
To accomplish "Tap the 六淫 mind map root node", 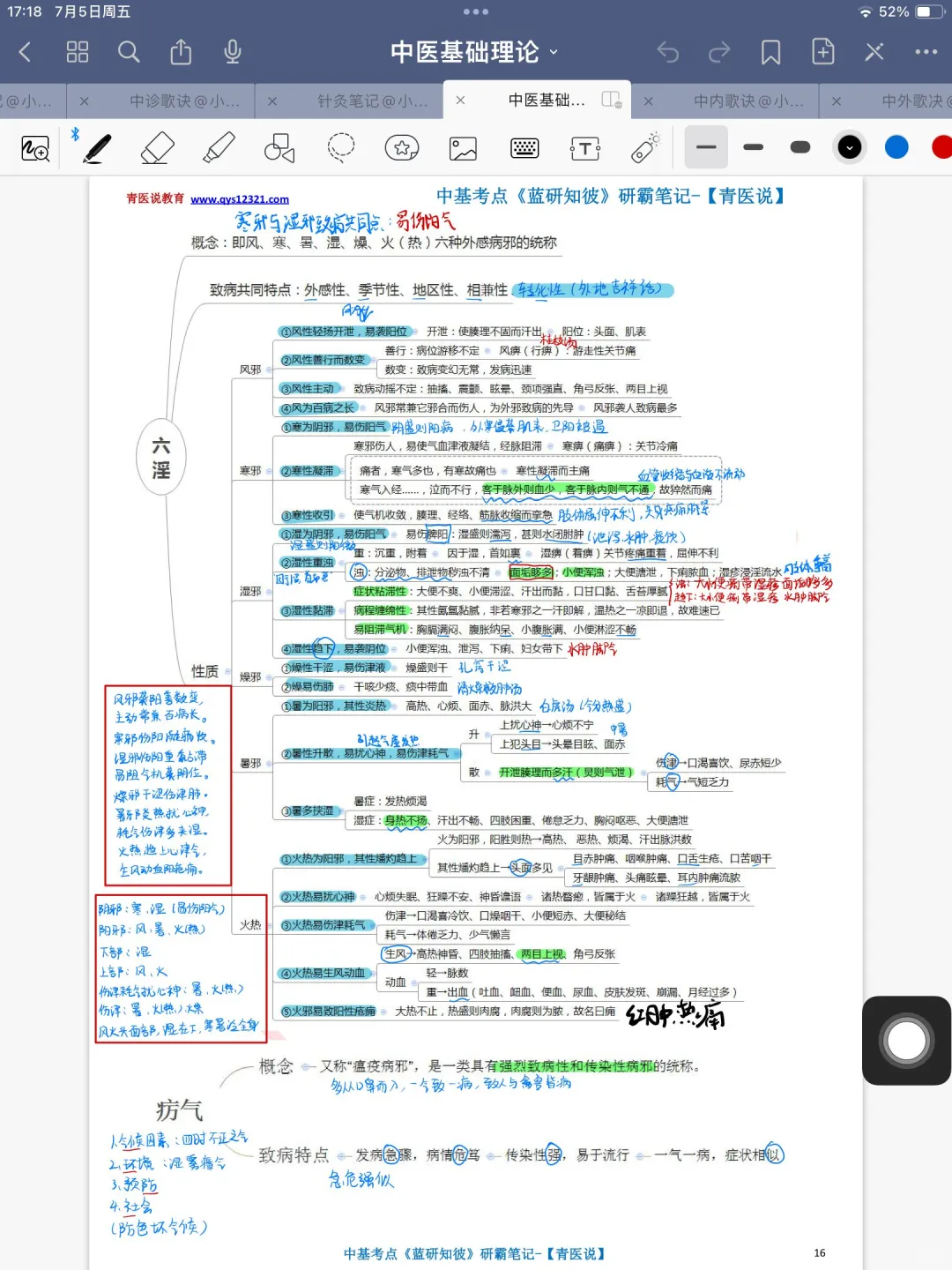I will pos(161,458).
